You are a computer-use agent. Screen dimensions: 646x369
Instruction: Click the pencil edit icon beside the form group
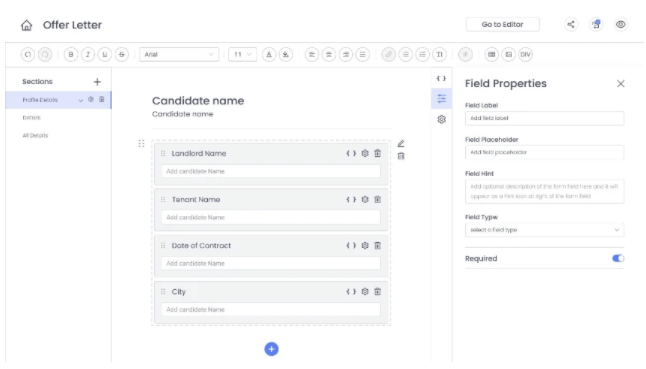401,144
